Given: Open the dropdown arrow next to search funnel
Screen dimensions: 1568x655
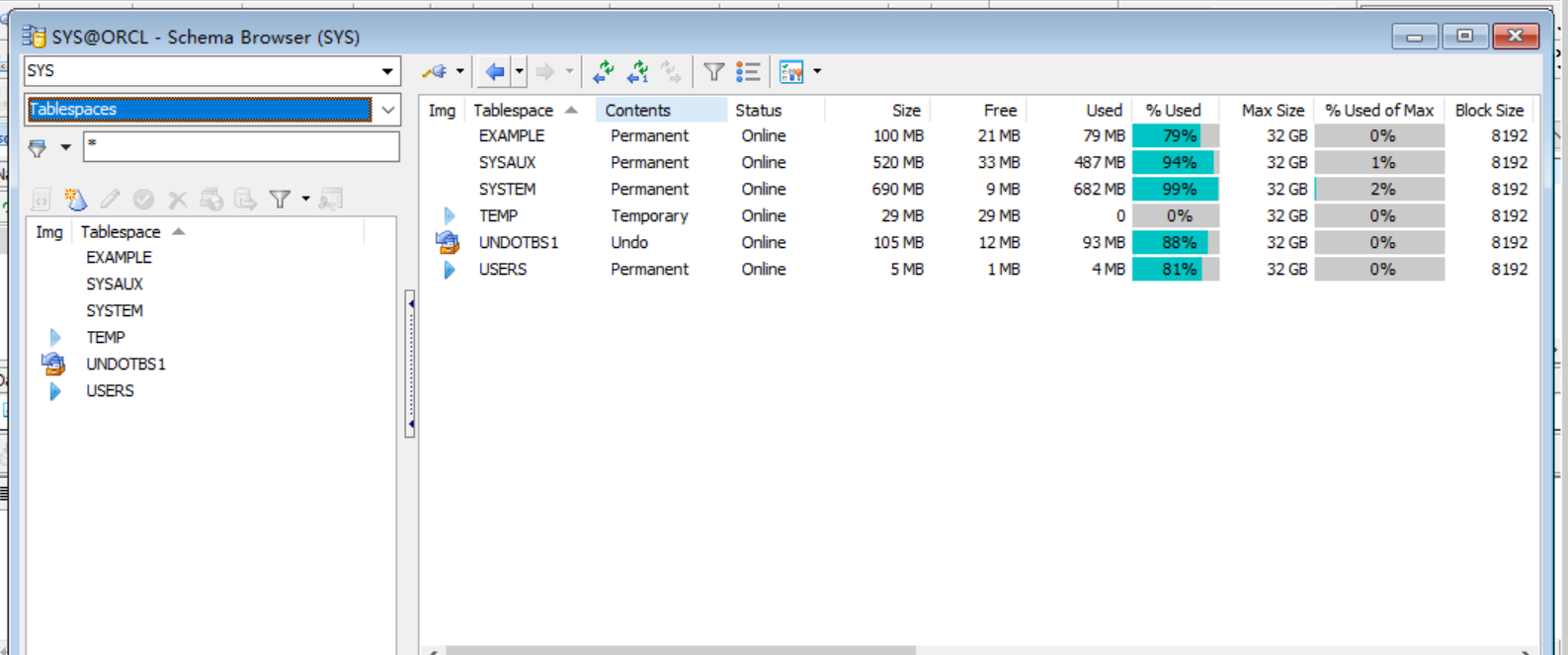Looking at the screenshot, I should click(x=65, y=148).
